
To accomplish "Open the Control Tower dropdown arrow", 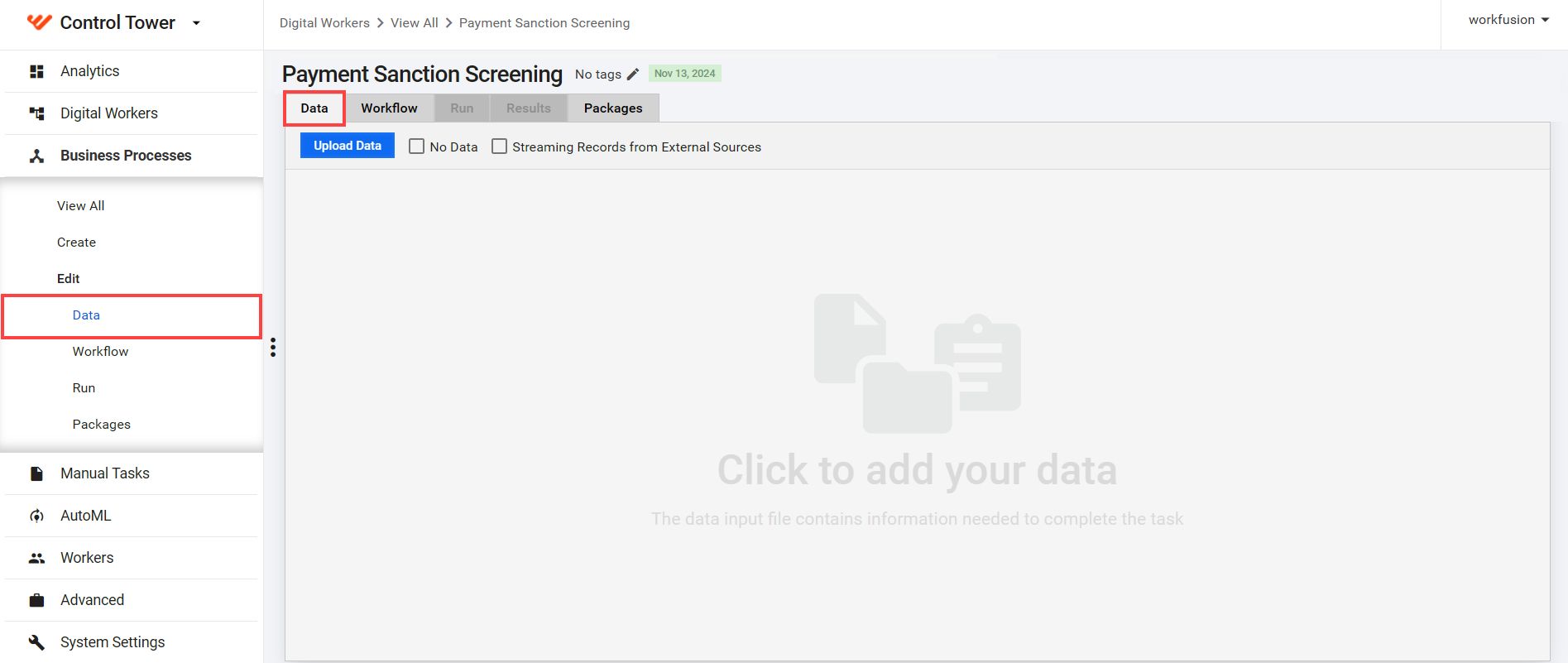I will coord(196,23).
